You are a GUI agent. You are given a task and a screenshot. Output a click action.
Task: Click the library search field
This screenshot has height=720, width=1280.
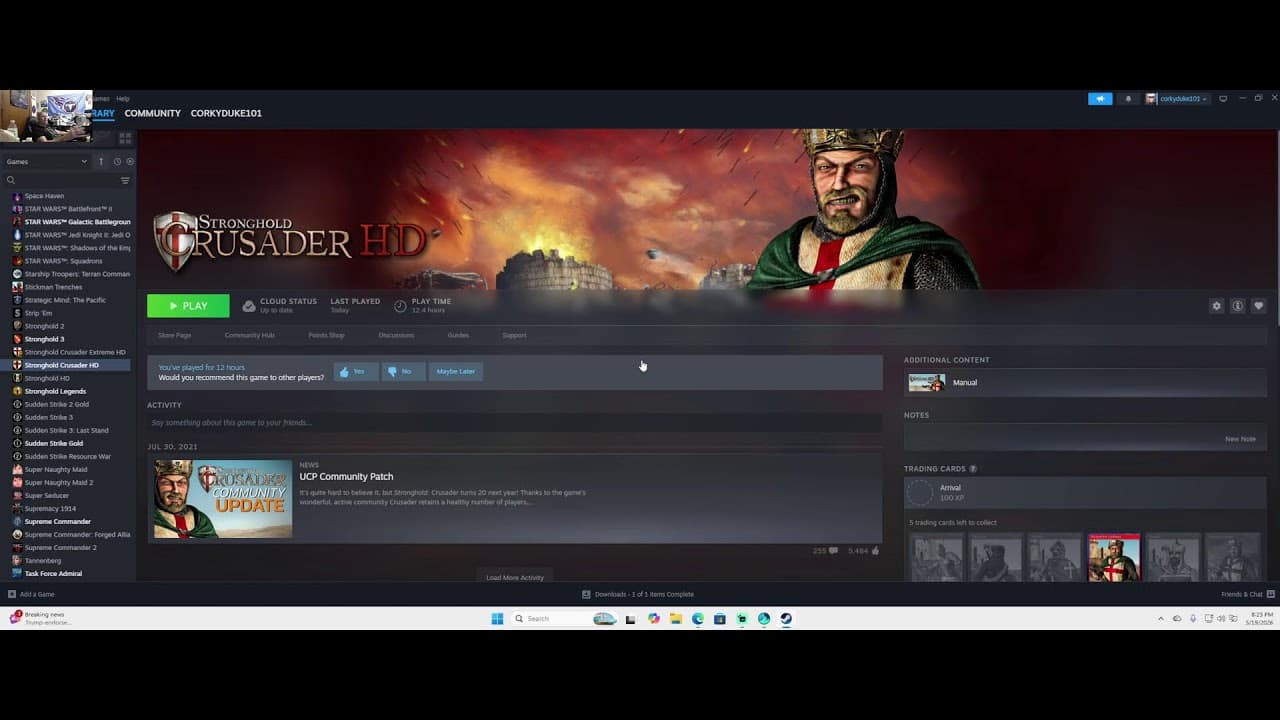coord(60,180)
